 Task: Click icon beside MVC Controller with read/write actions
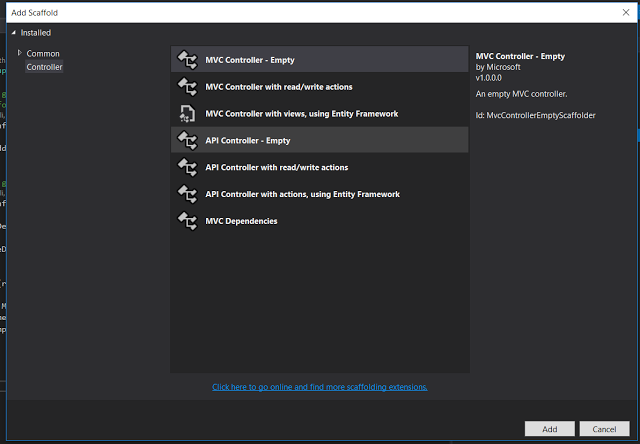tap(187, 87)
